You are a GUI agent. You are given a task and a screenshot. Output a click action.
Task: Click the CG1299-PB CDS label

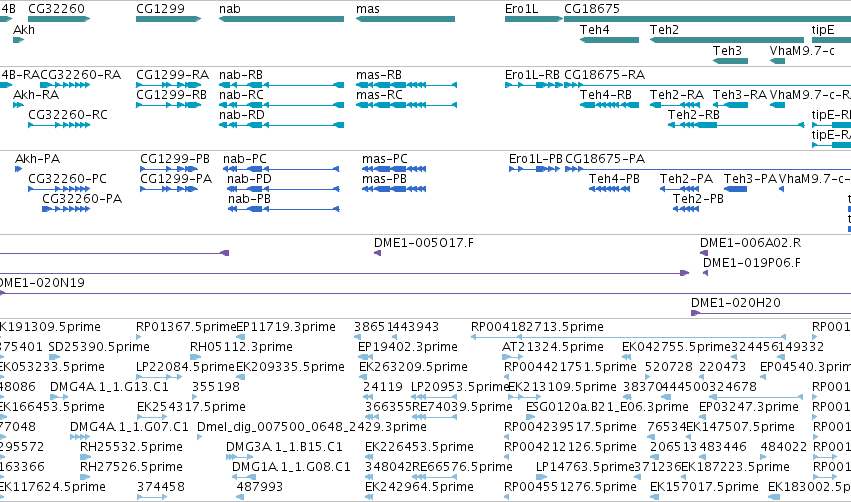(x=175, y=158)
